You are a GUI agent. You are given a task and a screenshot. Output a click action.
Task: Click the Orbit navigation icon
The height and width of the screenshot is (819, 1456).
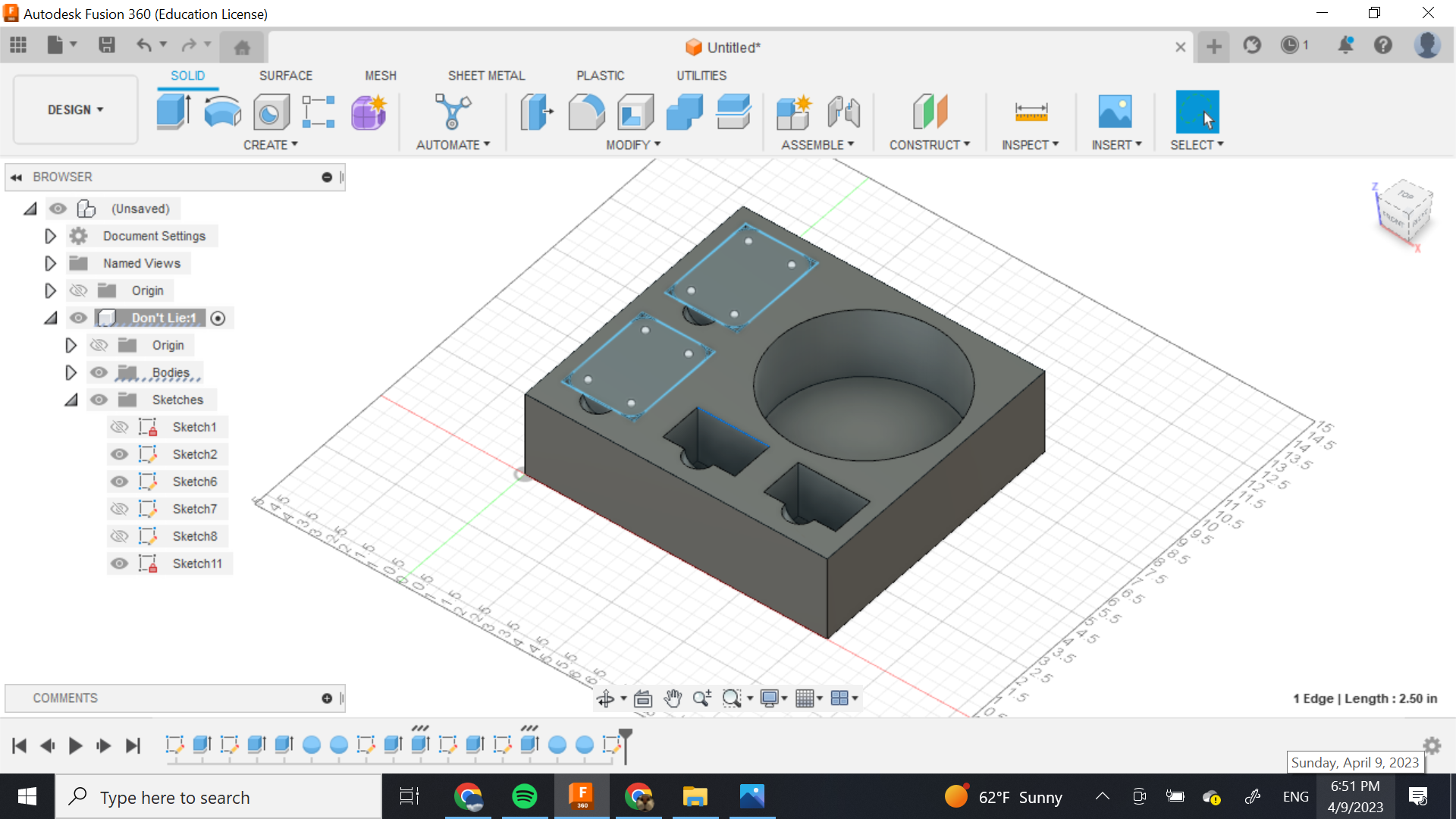605,698
